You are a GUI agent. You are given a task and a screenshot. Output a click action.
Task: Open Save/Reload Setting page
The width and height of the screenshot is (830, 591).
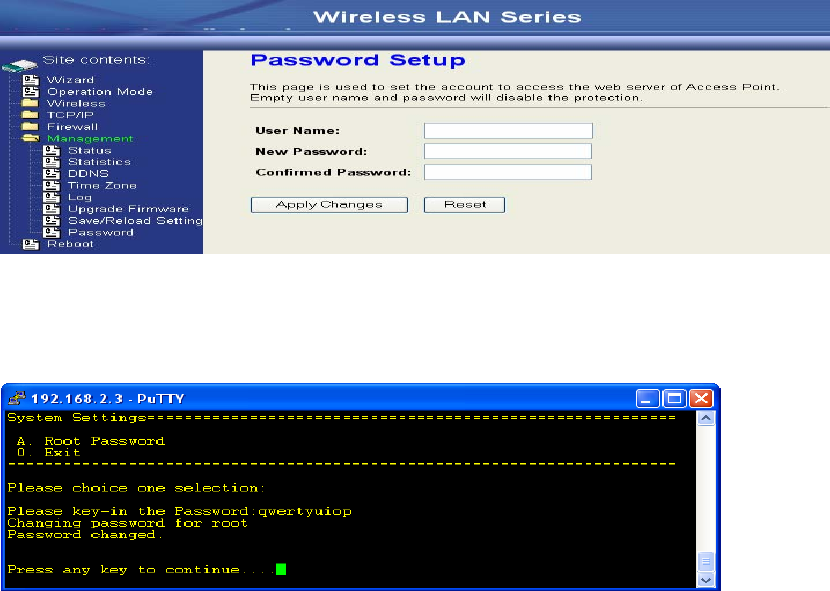click(135, 221)
